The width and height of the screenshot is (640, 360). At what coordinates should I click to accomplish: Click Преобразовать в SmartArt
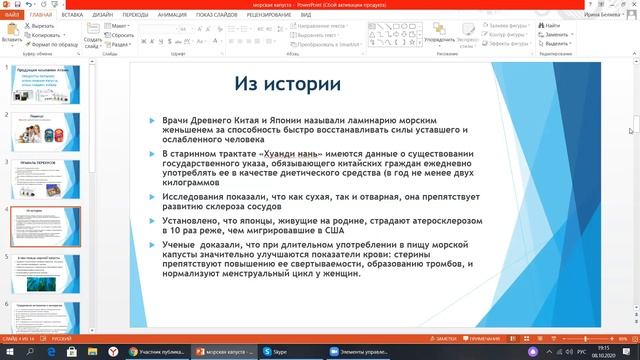click(x=326, y=44)
